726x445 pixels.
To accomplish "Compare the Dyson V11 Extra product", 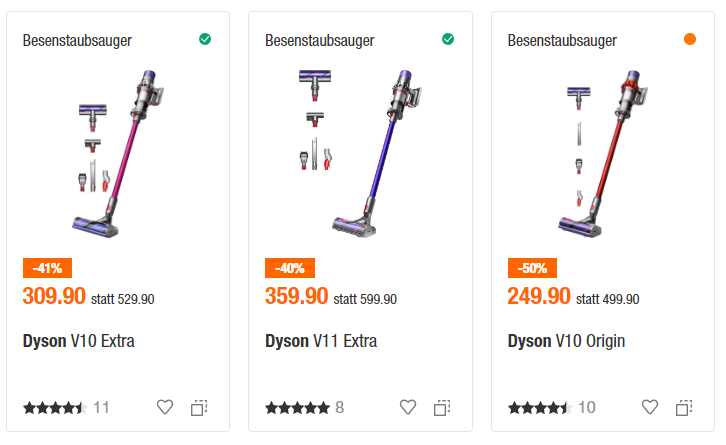I will coord(441,407).
